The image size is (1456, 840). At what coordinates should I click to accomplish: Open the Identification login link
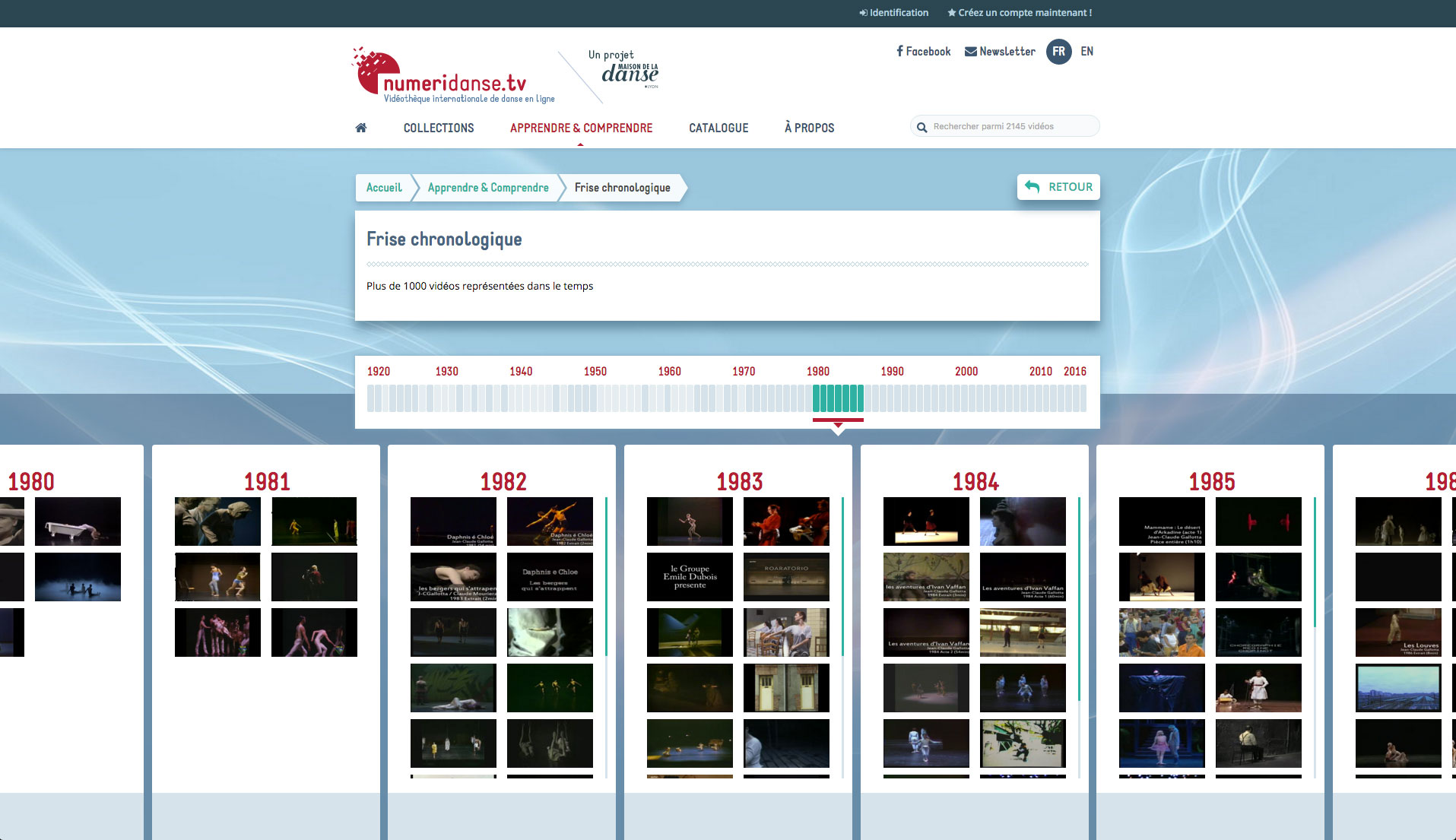pyautogui.click(x=894, y=13)
